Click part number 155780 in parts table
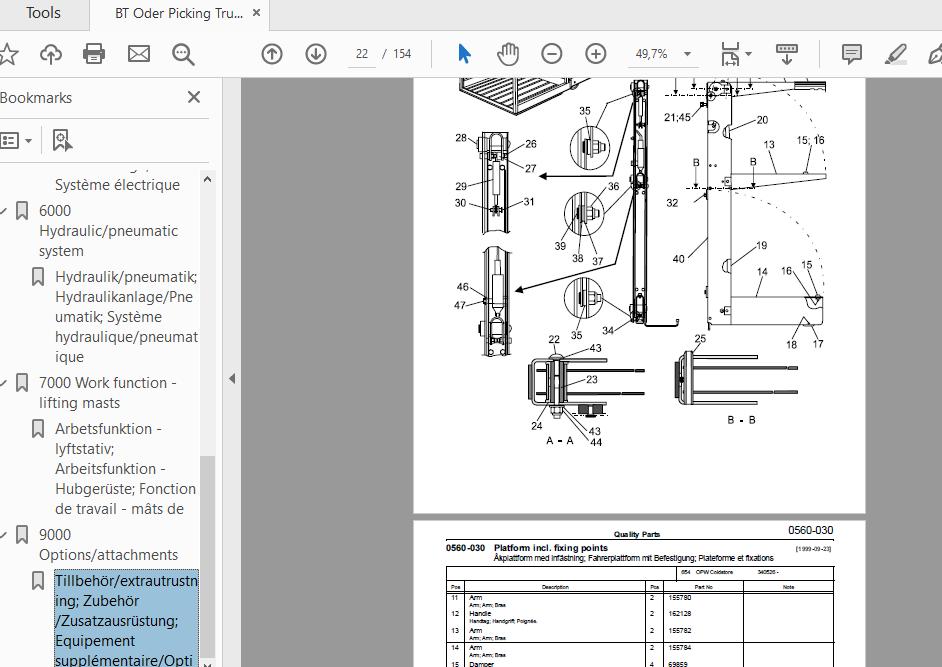The height and width of the screenshot is (667, 942). (679, 598)
